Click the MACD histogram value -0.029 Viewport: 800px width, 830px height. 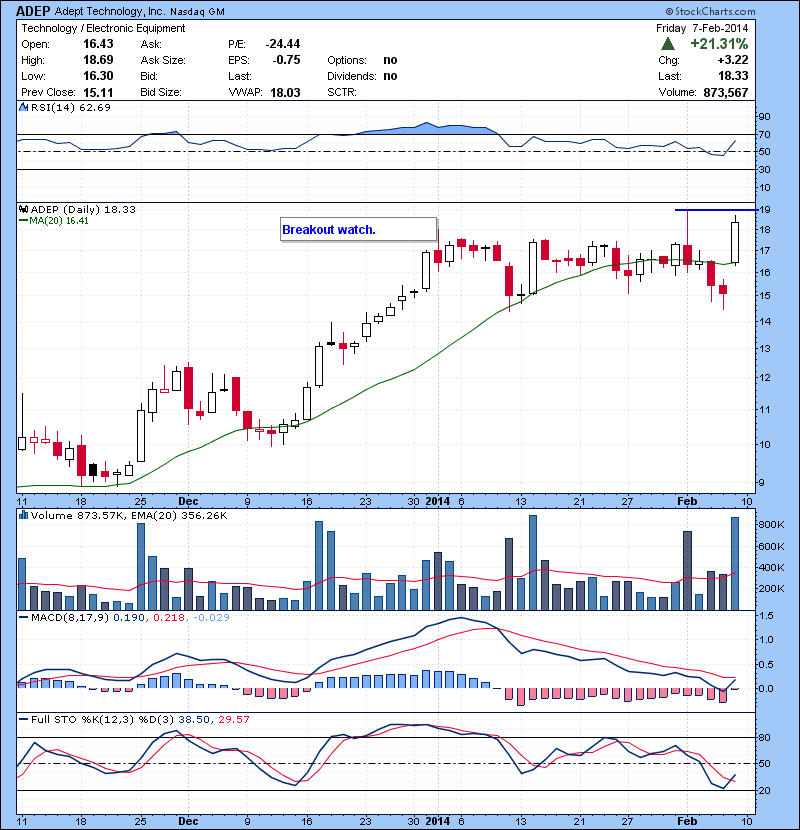pos(211,617)
